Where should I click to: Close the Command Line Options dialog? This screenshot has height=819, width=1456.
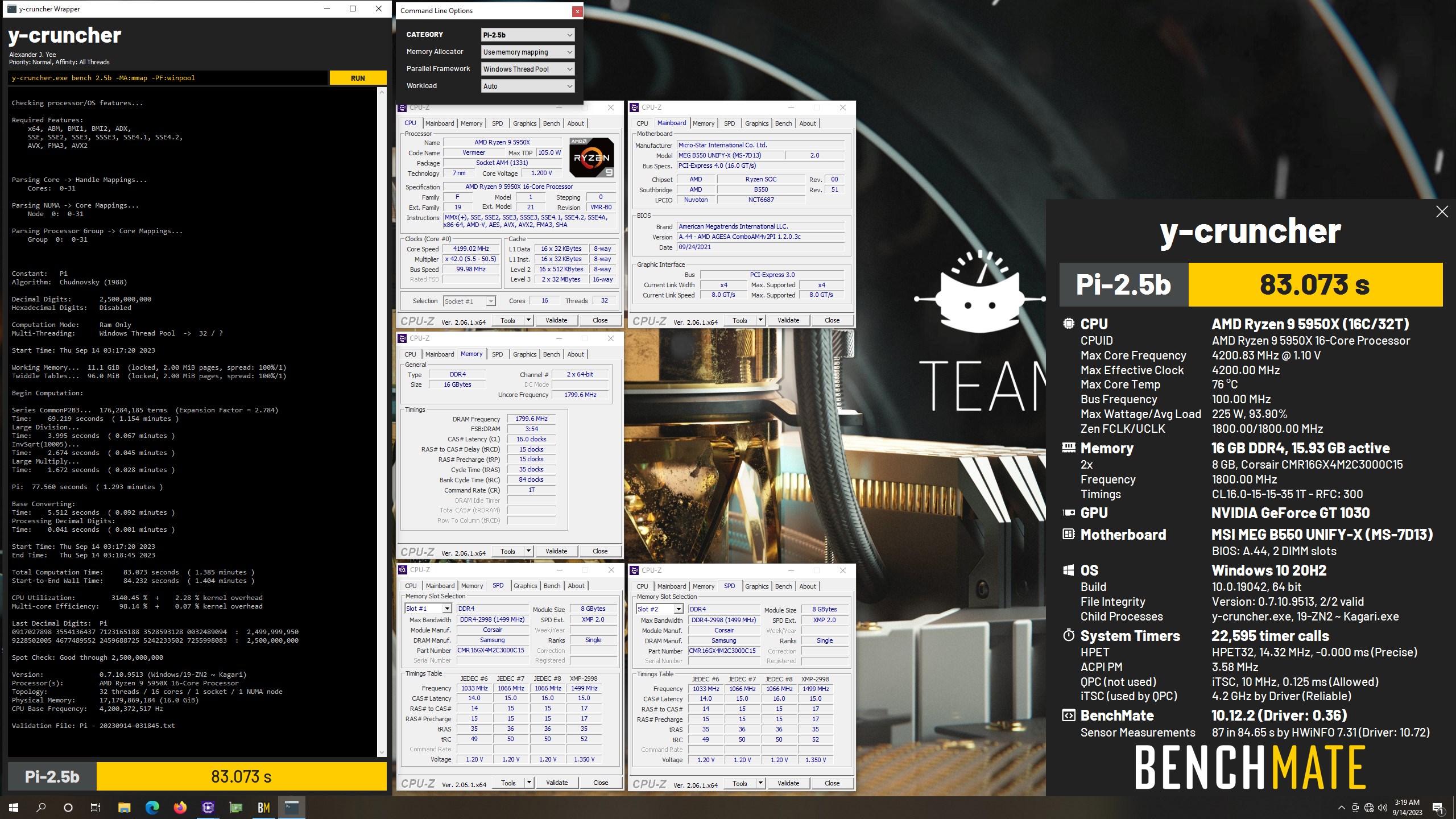tap(577, 11)
